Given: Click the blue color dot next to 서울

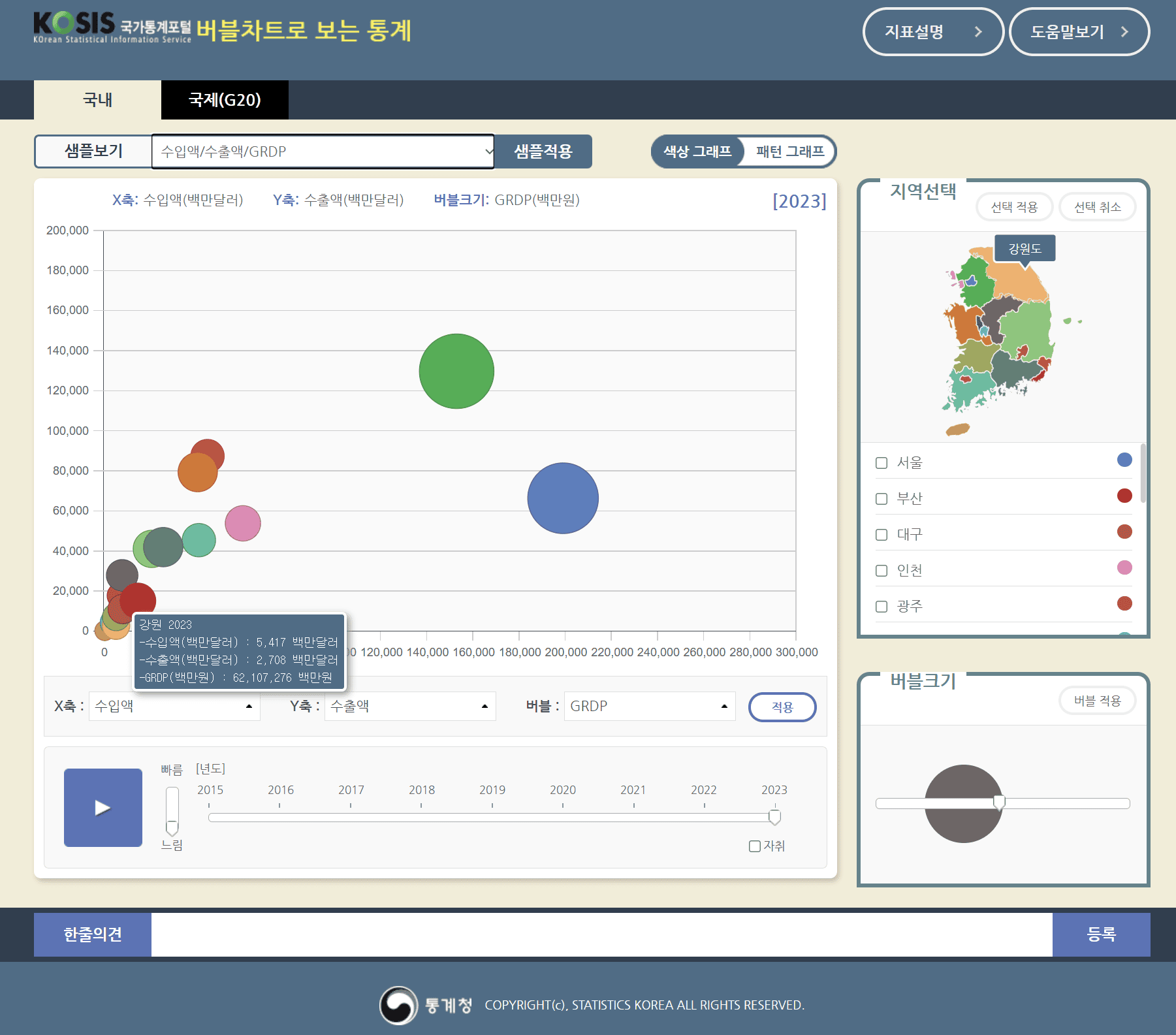Looking at the screenshot, I should (x=1124, y=460).
